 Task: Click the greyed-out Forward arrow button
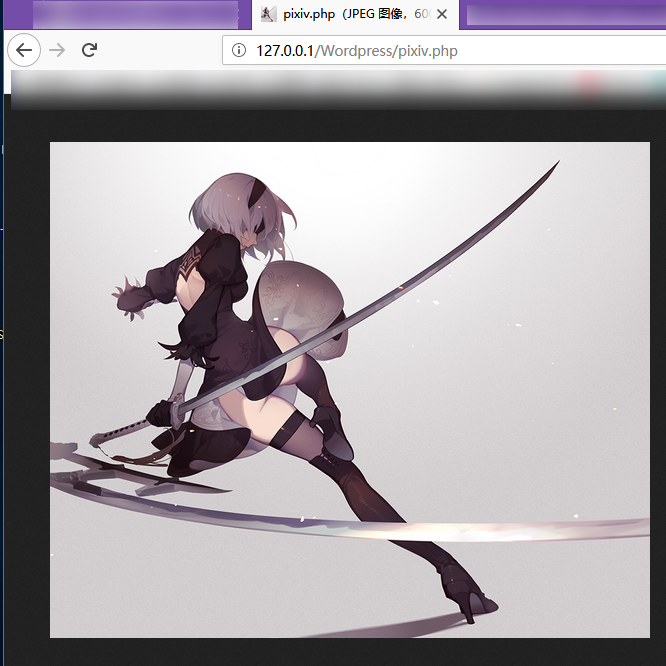[57, 50]
